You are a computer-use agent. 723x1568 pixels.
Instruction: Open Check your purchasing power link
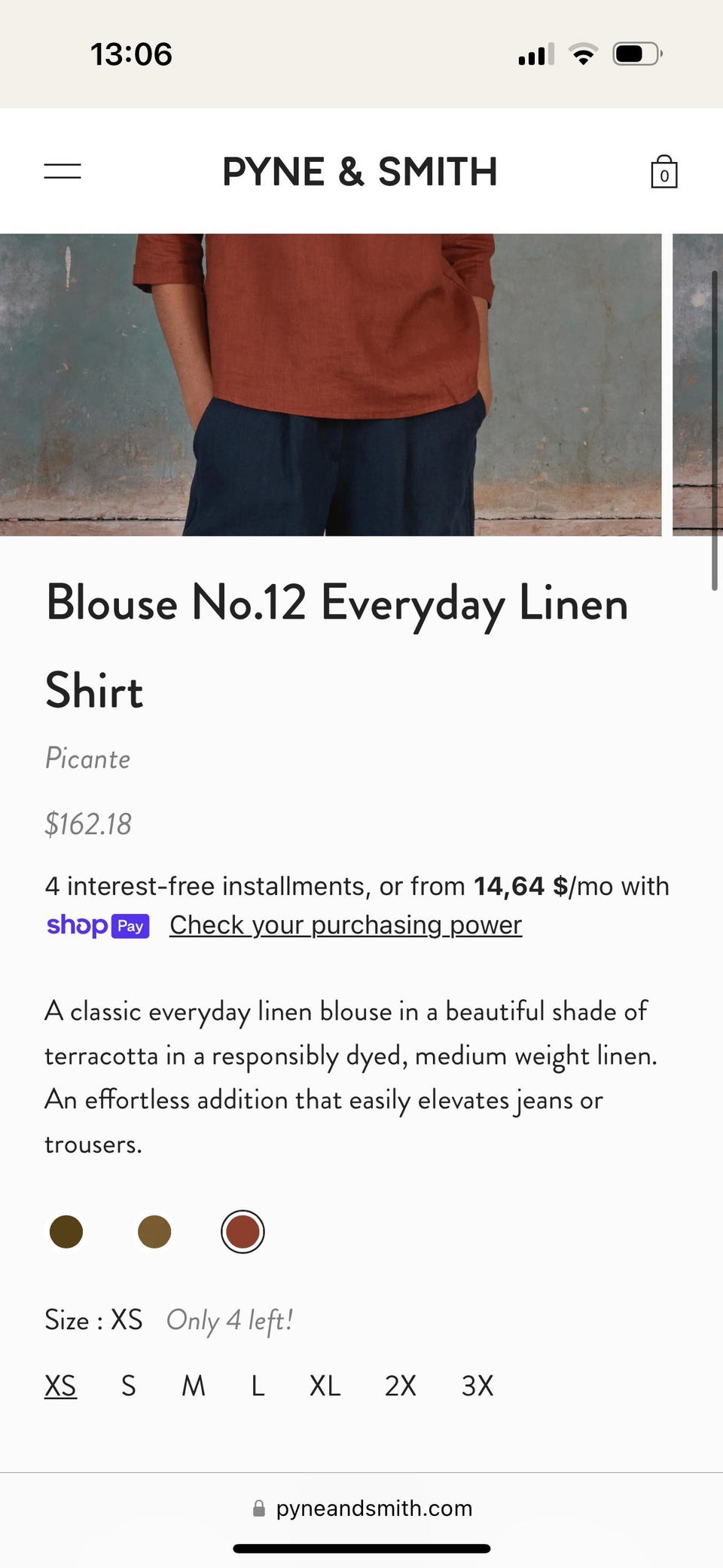(x=346, y=925)
